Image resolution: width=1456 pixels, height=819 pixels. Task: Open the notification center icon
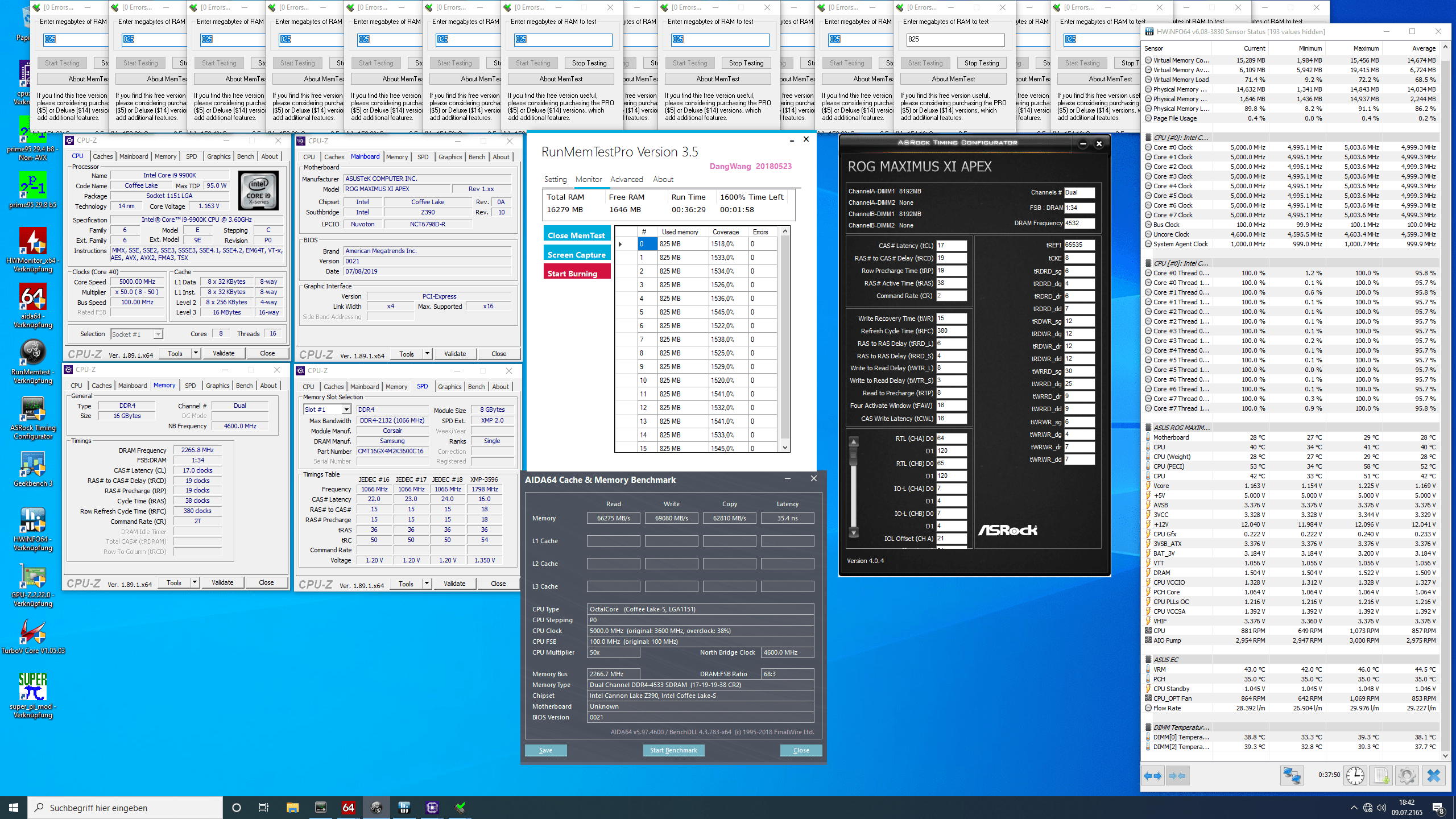pos(1438,808)
